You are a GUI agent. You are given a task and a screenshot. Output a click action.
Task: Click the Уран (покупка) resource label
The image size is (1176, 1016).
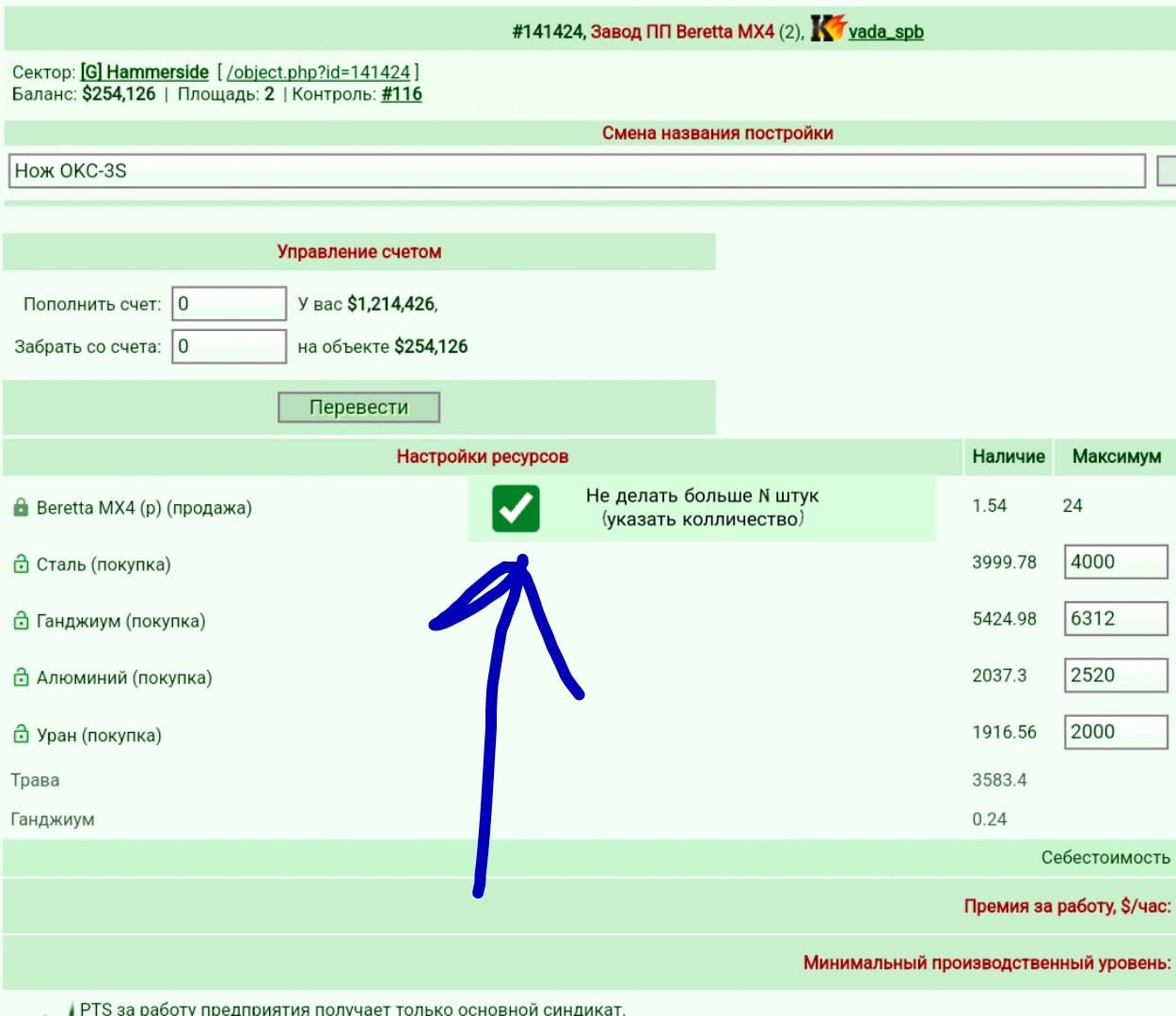[x=99, y=736]
